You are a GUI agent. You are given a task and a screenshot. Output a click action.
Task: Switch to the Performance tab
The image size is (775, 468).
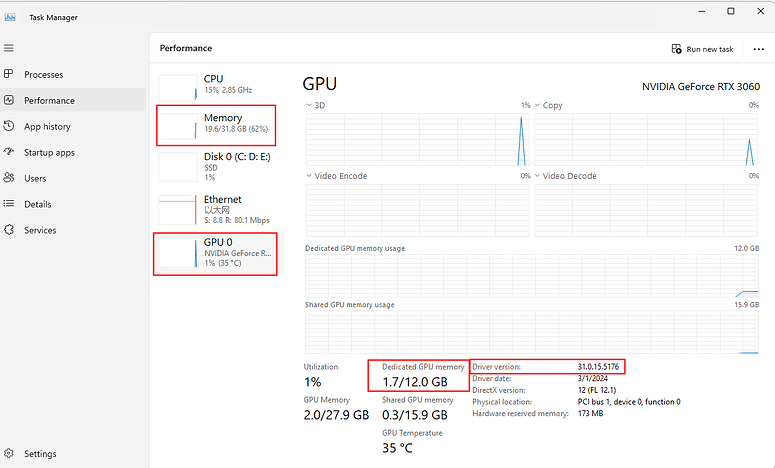pyautogui.click(x=49, y=101)
